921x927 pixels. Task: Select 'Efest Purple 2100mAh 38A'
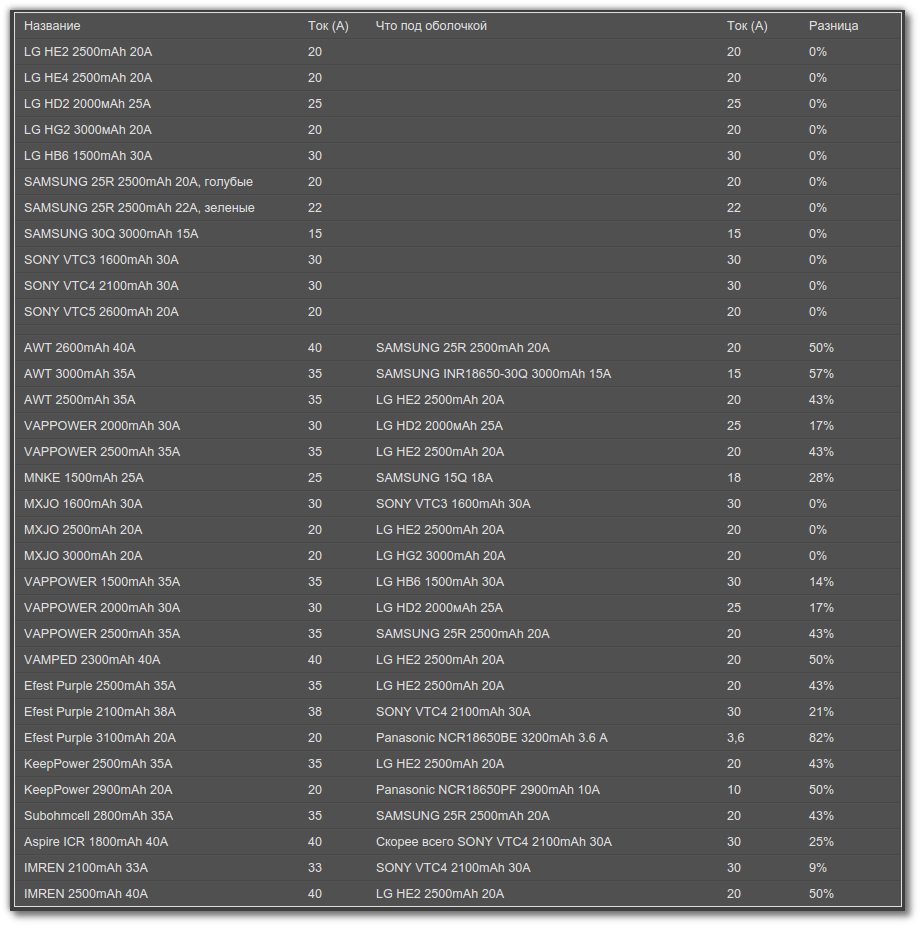[100, 712]
